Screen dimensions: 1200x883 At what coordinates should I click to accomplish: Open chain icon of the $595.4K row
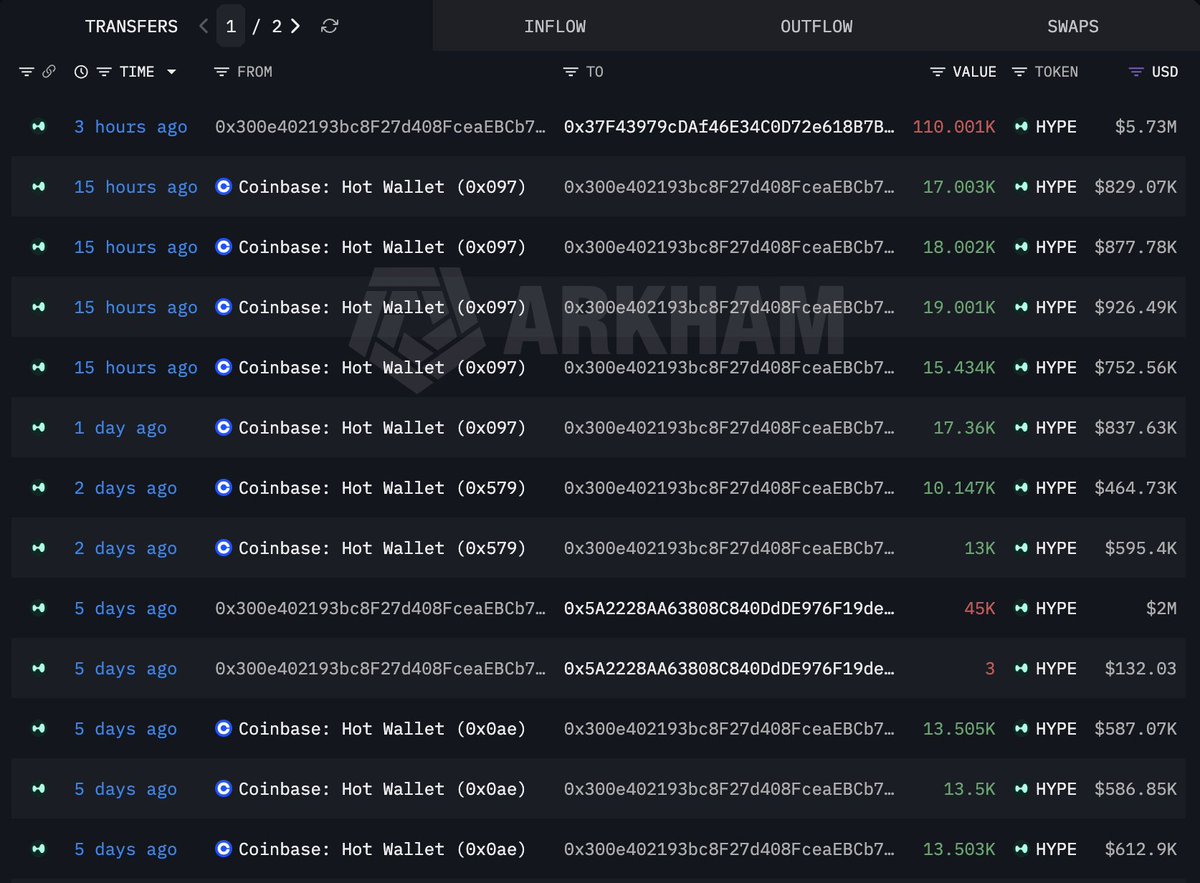pyautogui.click(x=38, y=548)
